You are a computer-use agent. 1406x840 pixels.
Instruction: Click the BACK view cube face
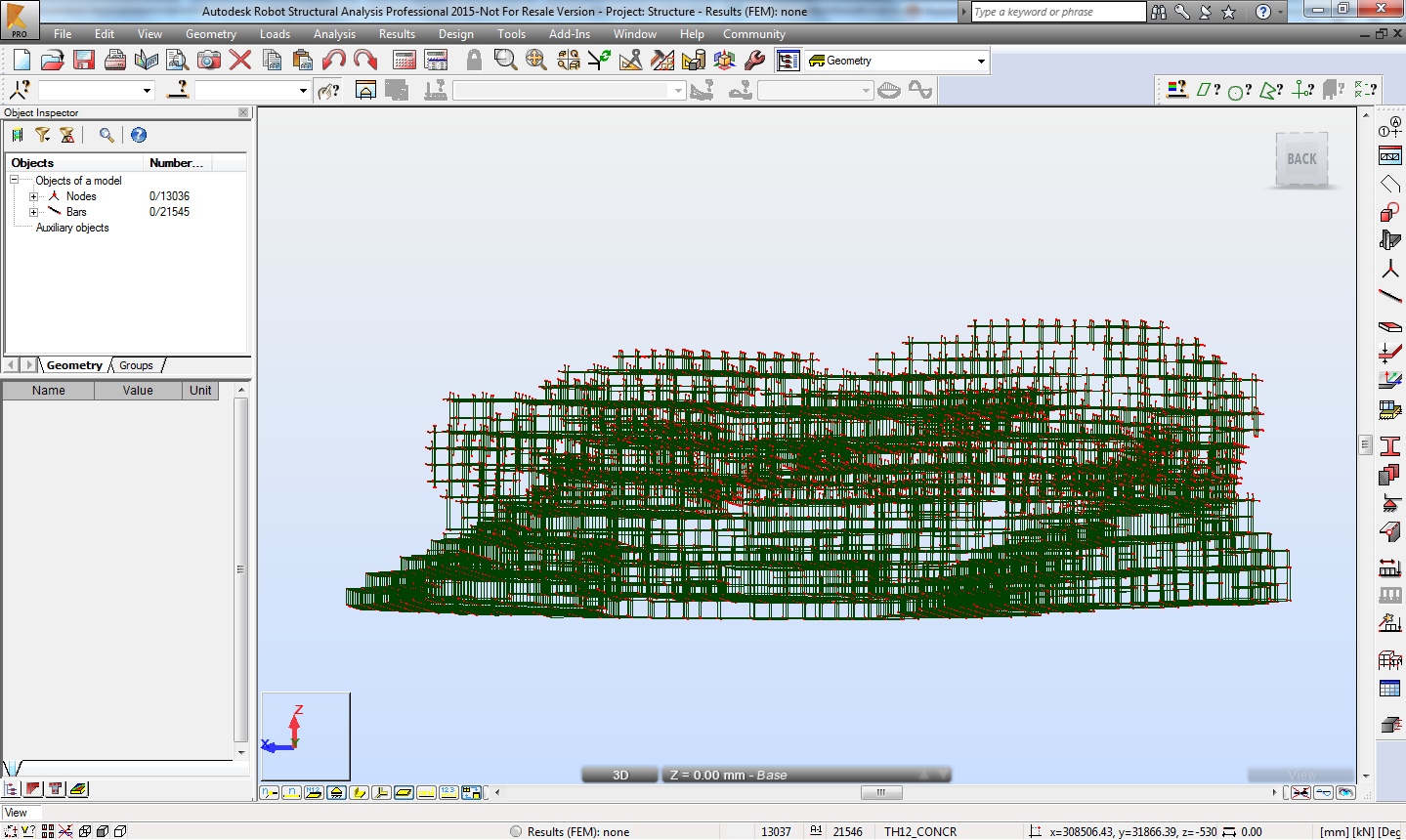click(x=1301, y=159)
